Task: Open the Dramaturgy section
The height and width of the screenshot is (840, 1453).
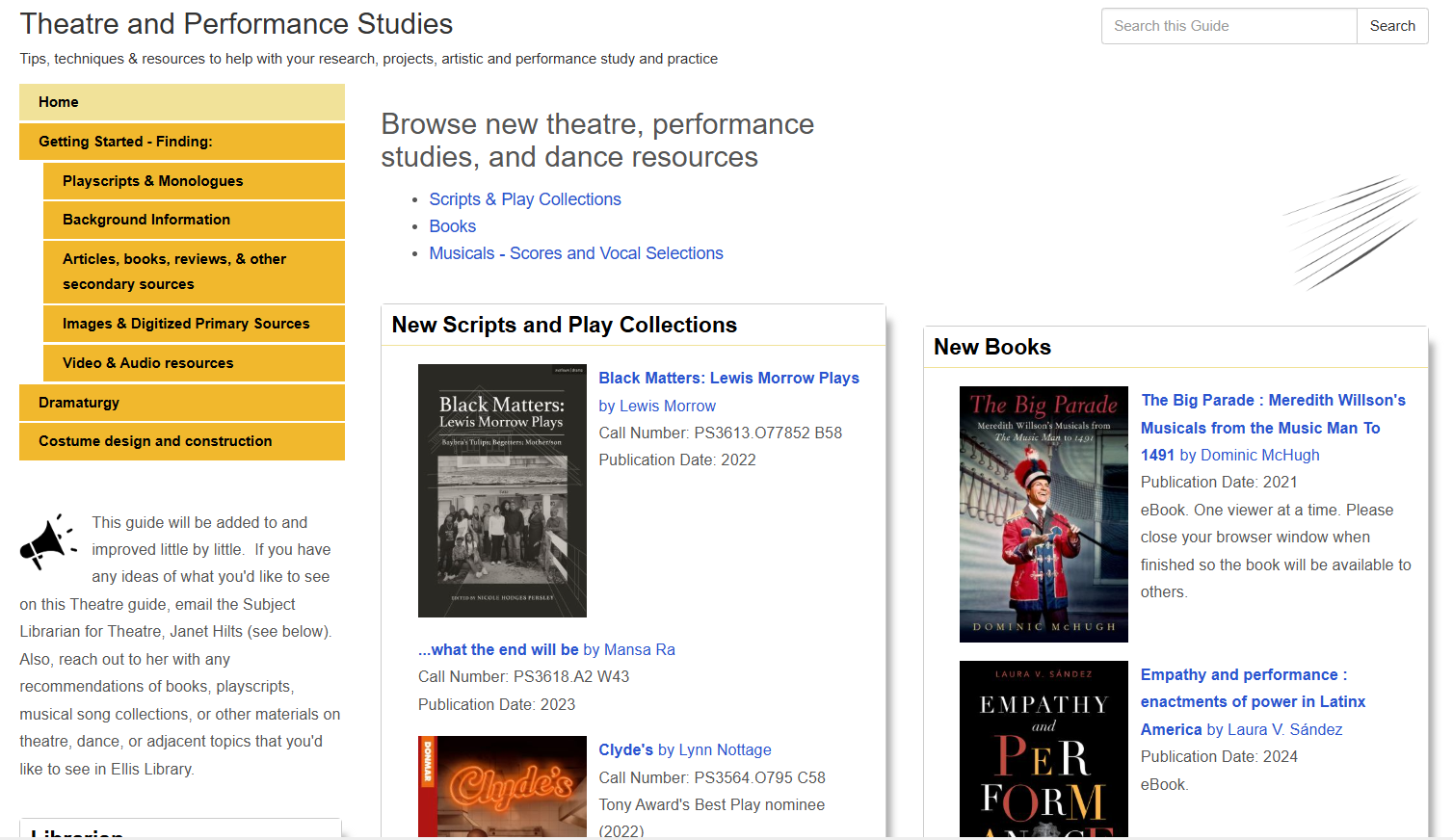Action: (182, 403)
